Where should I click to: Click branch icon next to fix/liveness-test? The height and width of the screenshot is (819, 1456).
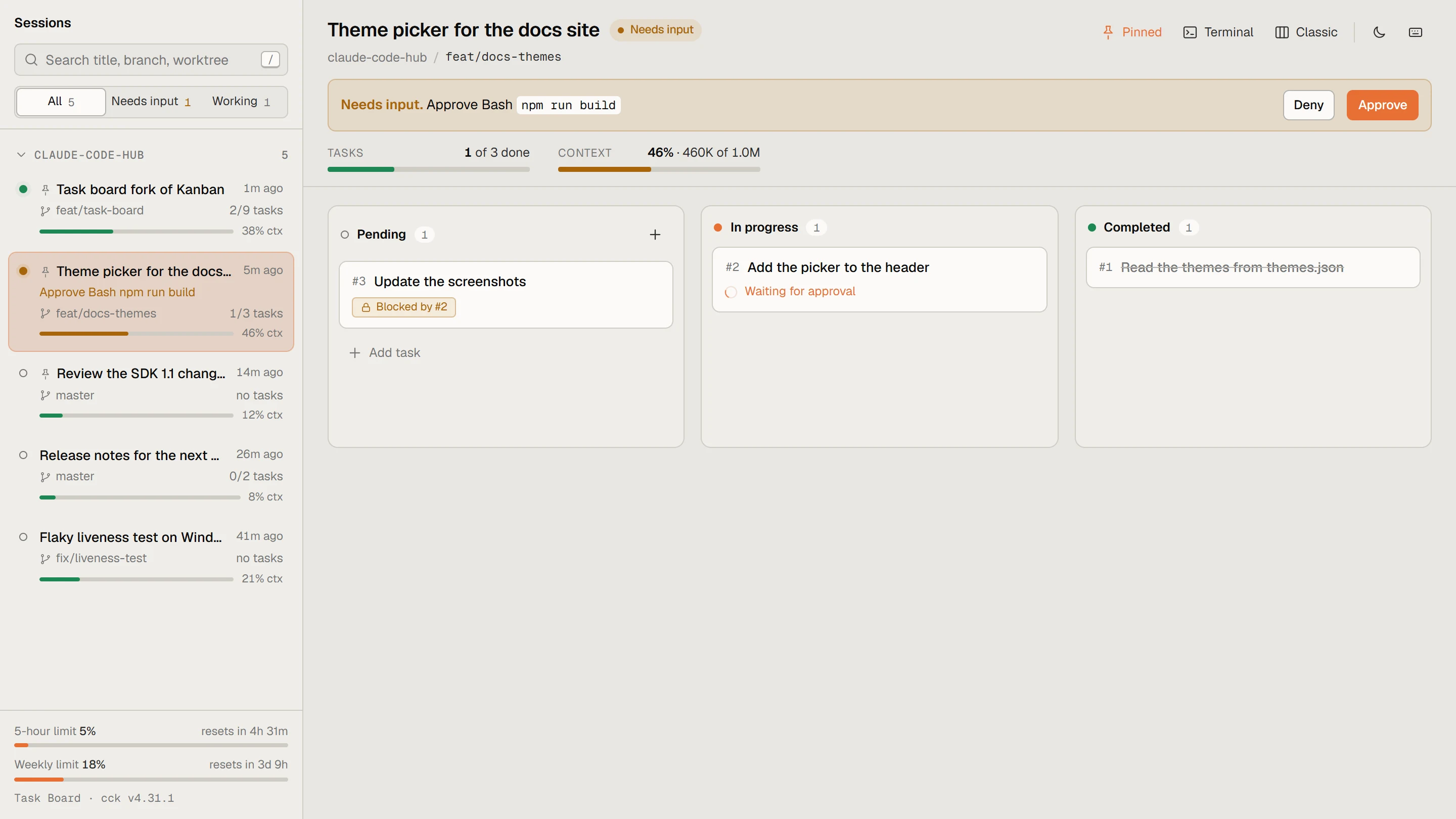click(x=45, y=559)
